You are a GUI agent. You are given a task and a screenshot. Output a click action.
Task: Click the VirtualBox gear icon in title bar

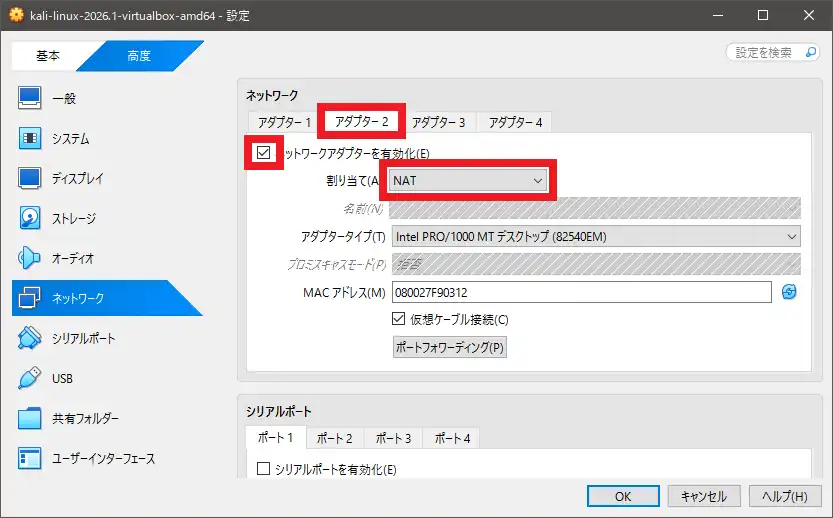[x=16, y=15]
